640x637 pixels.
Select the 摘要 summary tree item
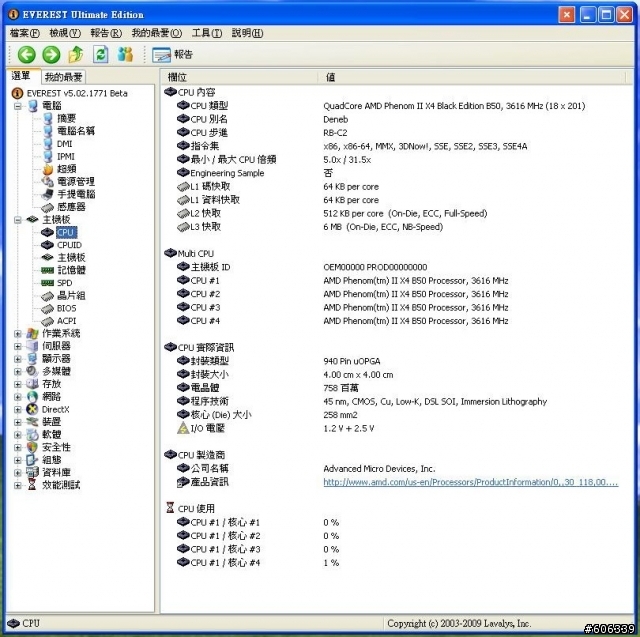click(66, 118)
